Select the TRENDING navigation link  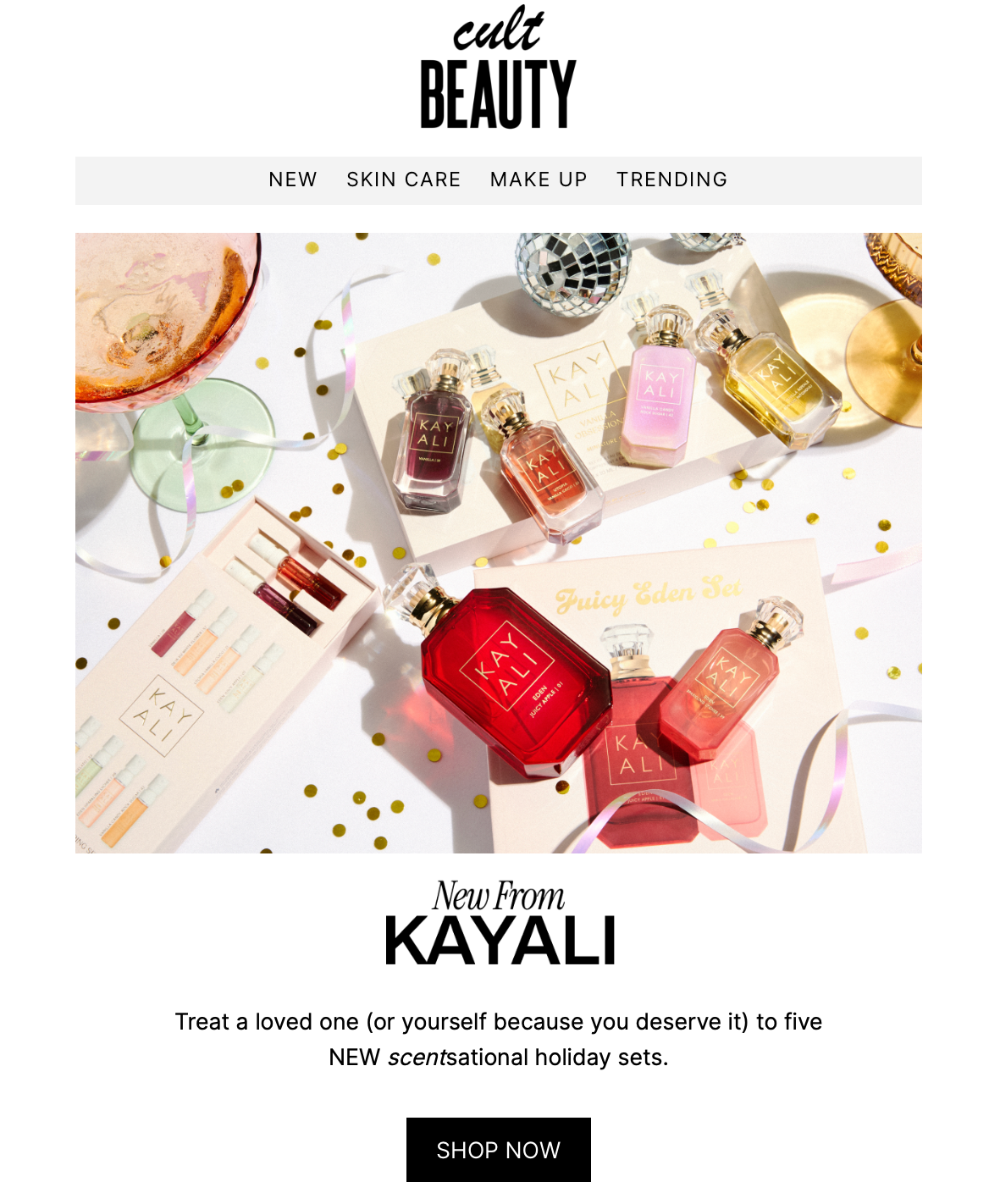(671, 179)
